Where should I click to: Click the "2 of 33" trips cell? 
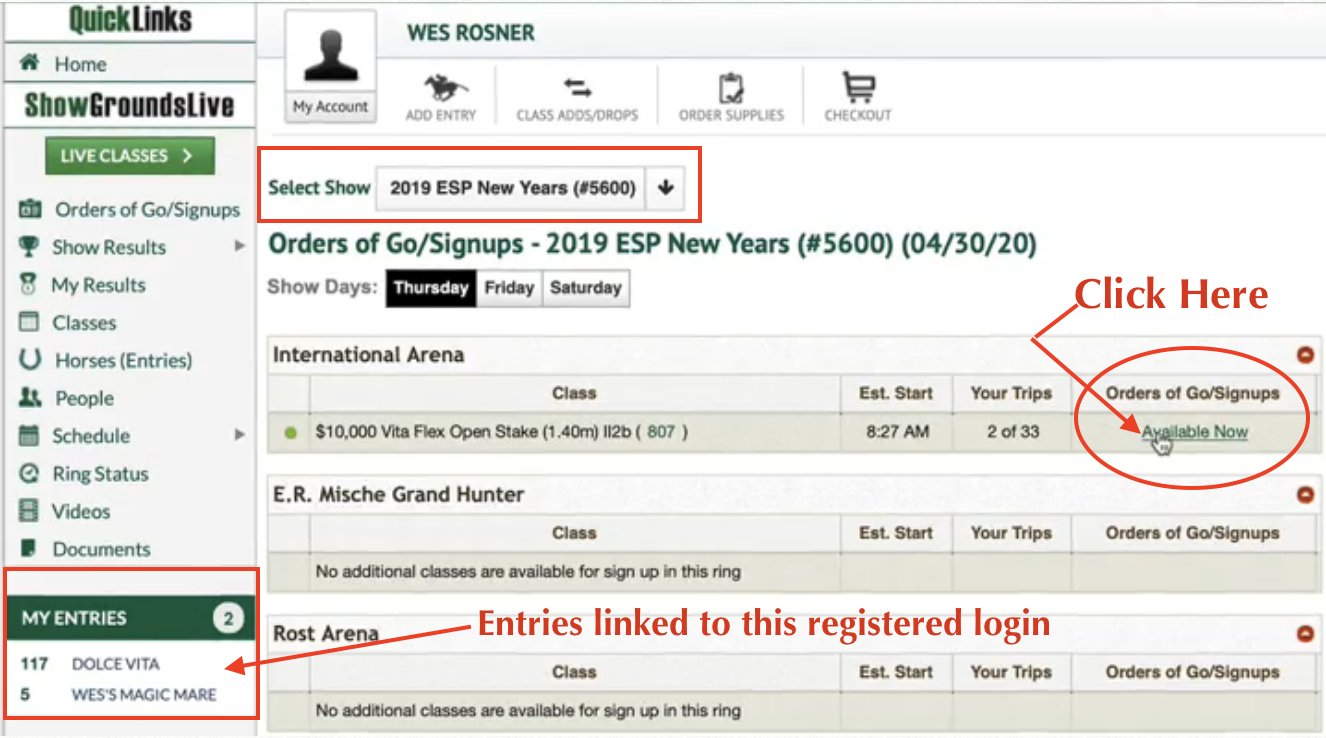pos(1011,432)
